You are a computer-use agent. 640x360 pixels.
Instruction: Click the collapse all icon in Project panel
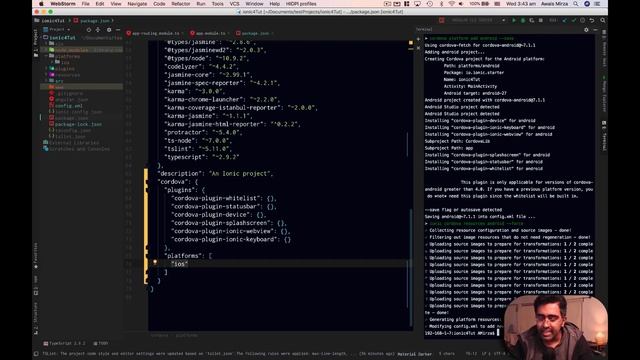pos(98,30)
